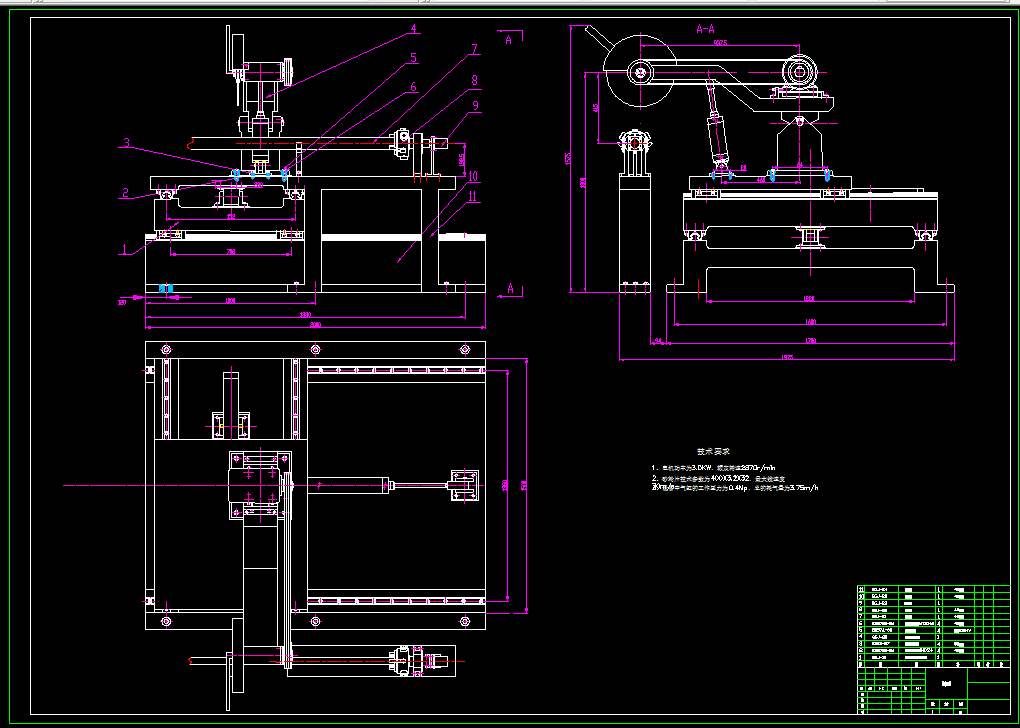Select technical note 2 mentioning 400X3.2X32
The height and width of the screenshot is (728, 1020).
pyautogui.click(x=720, y=478)
